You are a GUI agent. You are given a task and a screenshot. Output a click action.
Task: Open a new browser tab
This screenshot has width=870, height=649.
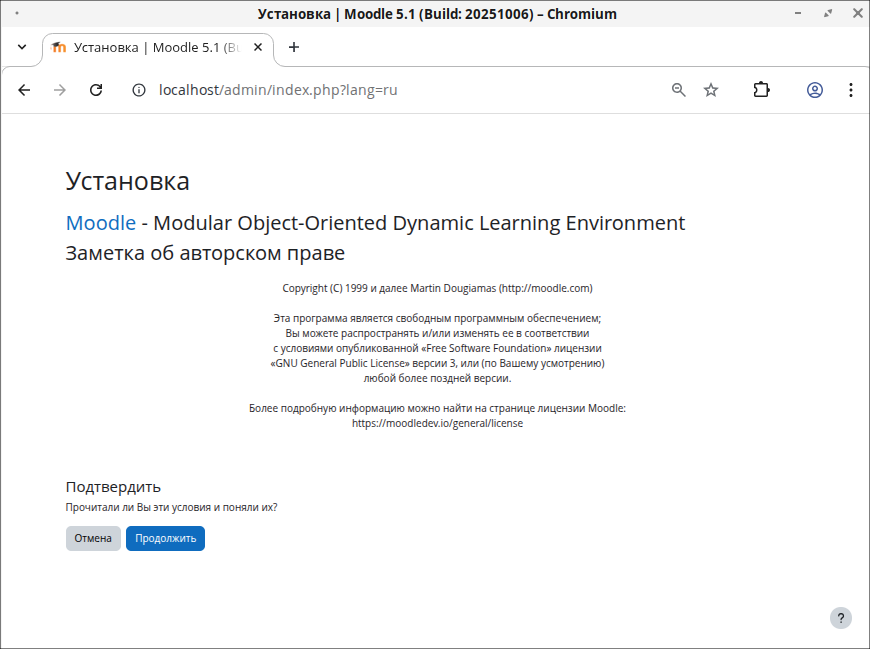(293, 47)
